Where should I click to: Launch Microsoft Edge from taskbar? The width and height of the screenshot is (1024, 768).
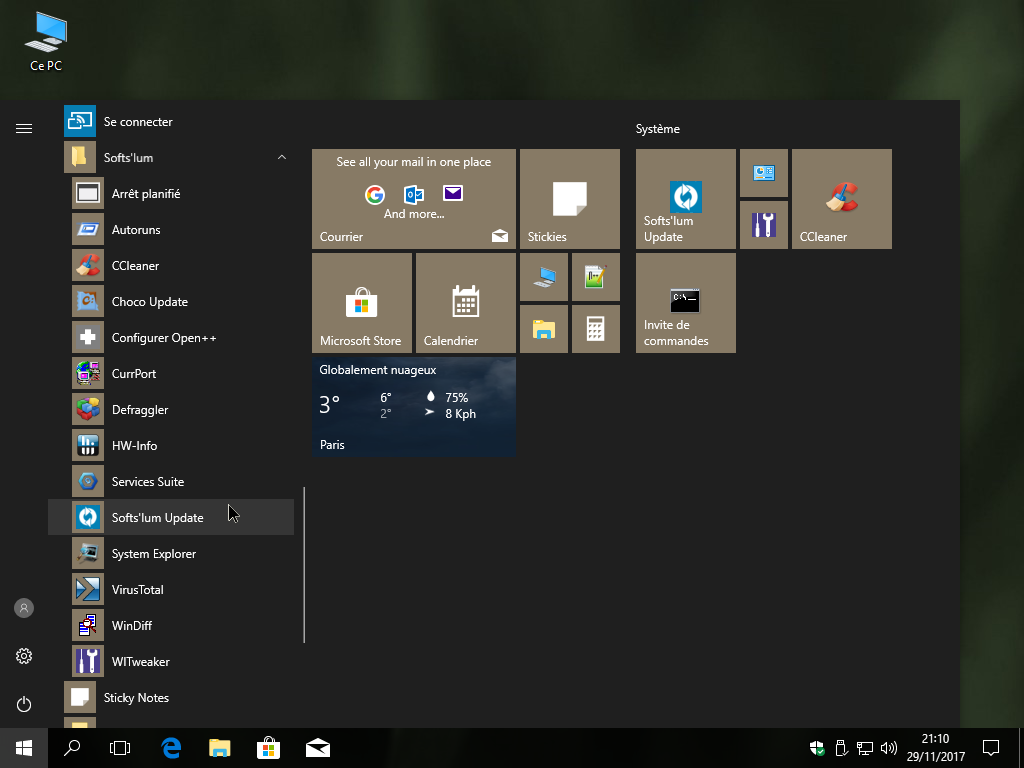(x=171, y=748)
